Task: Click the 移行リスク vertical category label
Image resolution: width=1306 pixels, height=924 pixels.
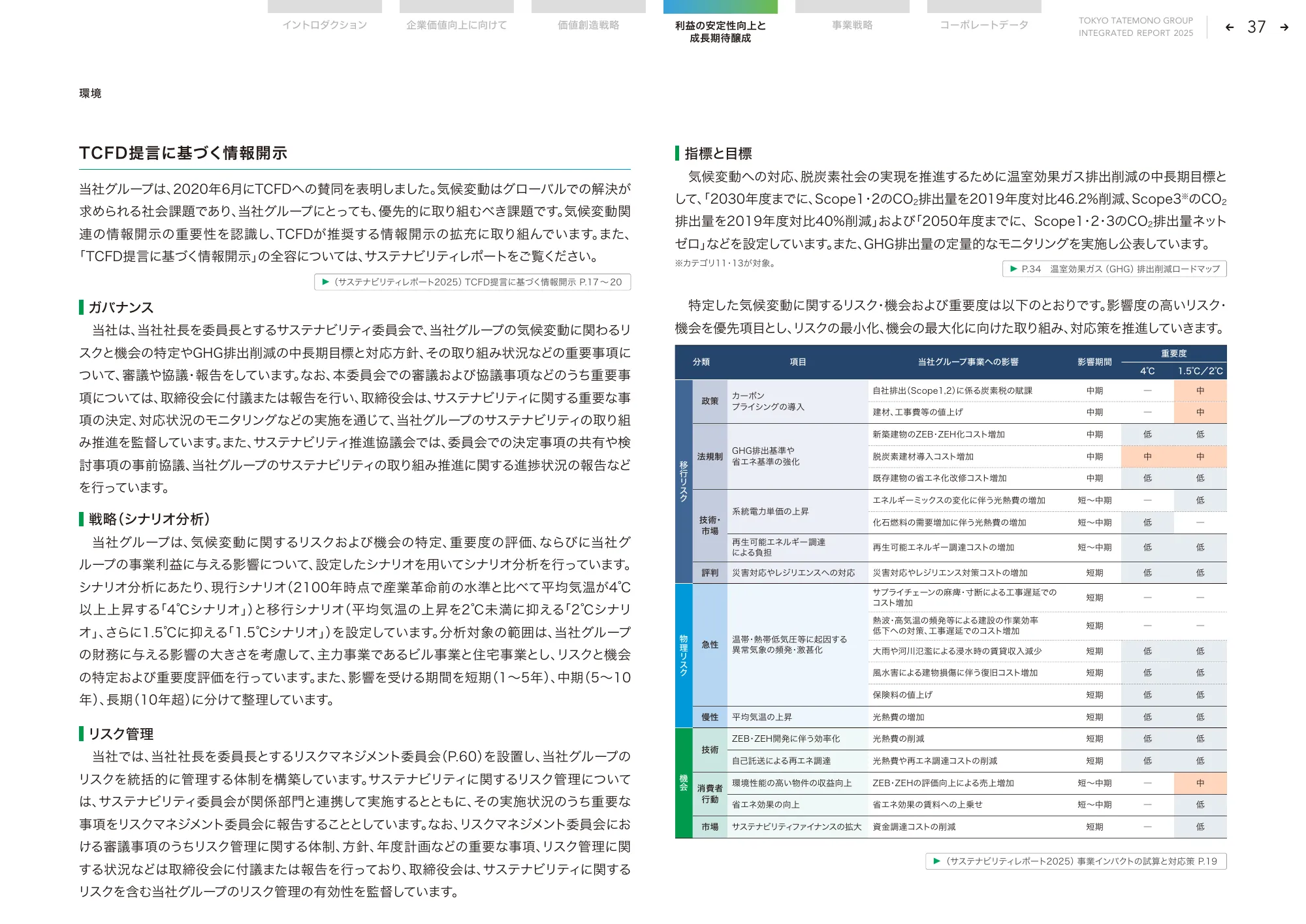Action: (x=683, y=481)
